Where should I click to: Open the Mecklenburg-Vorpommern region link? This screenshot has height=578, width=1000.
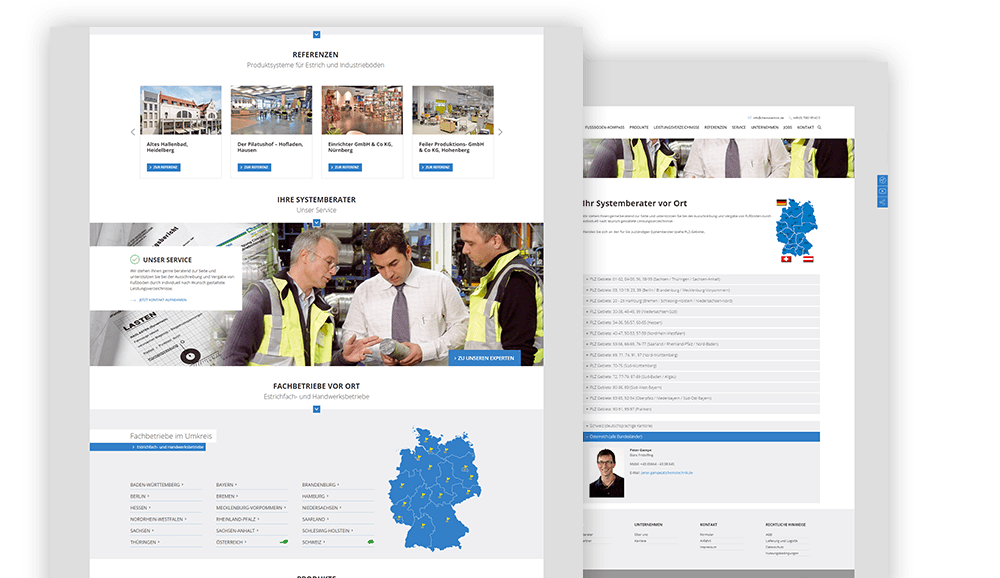(x=251, y=508)
